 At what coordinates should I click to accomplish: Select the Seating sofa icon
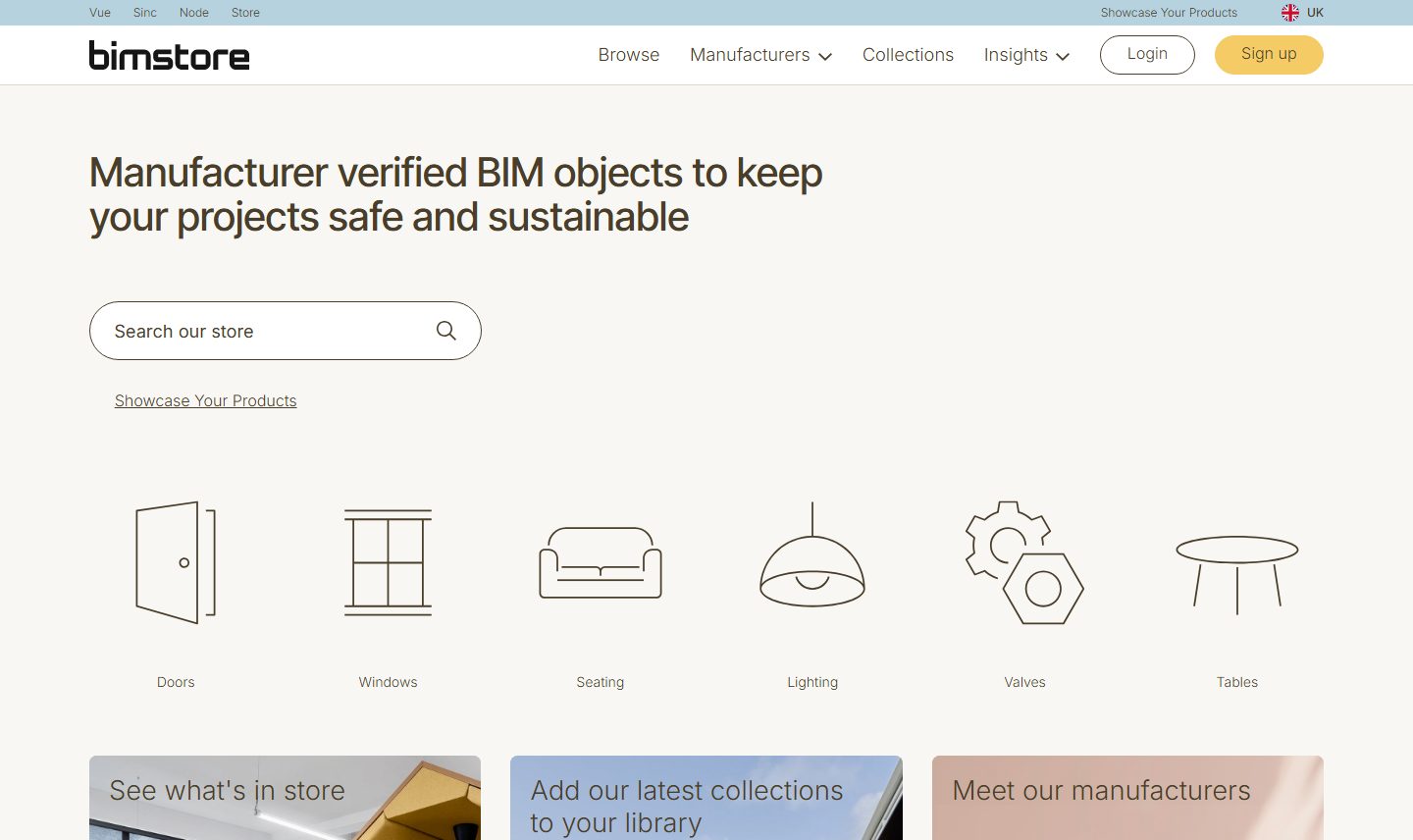pyautogui.click(x=601, y=562)
